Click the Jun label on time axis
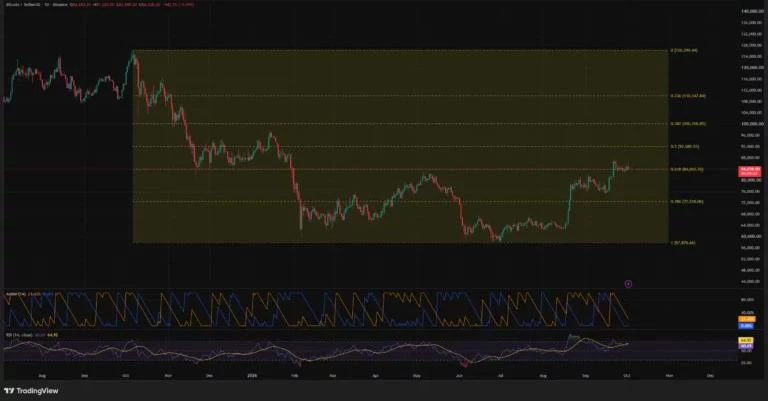Viewport: 768px width, 401px height. (x=459, y=376)
